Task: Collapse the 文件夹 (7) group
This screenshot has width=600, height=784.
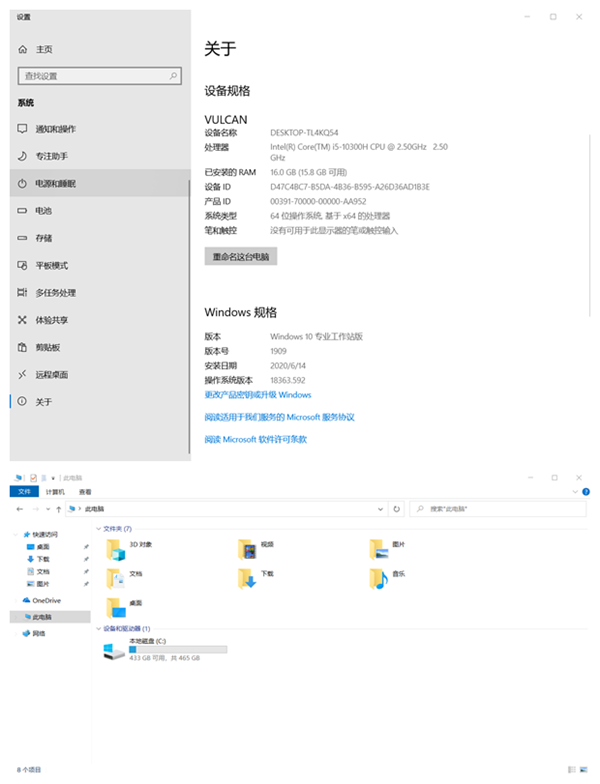Action: [x=98, y=528]
